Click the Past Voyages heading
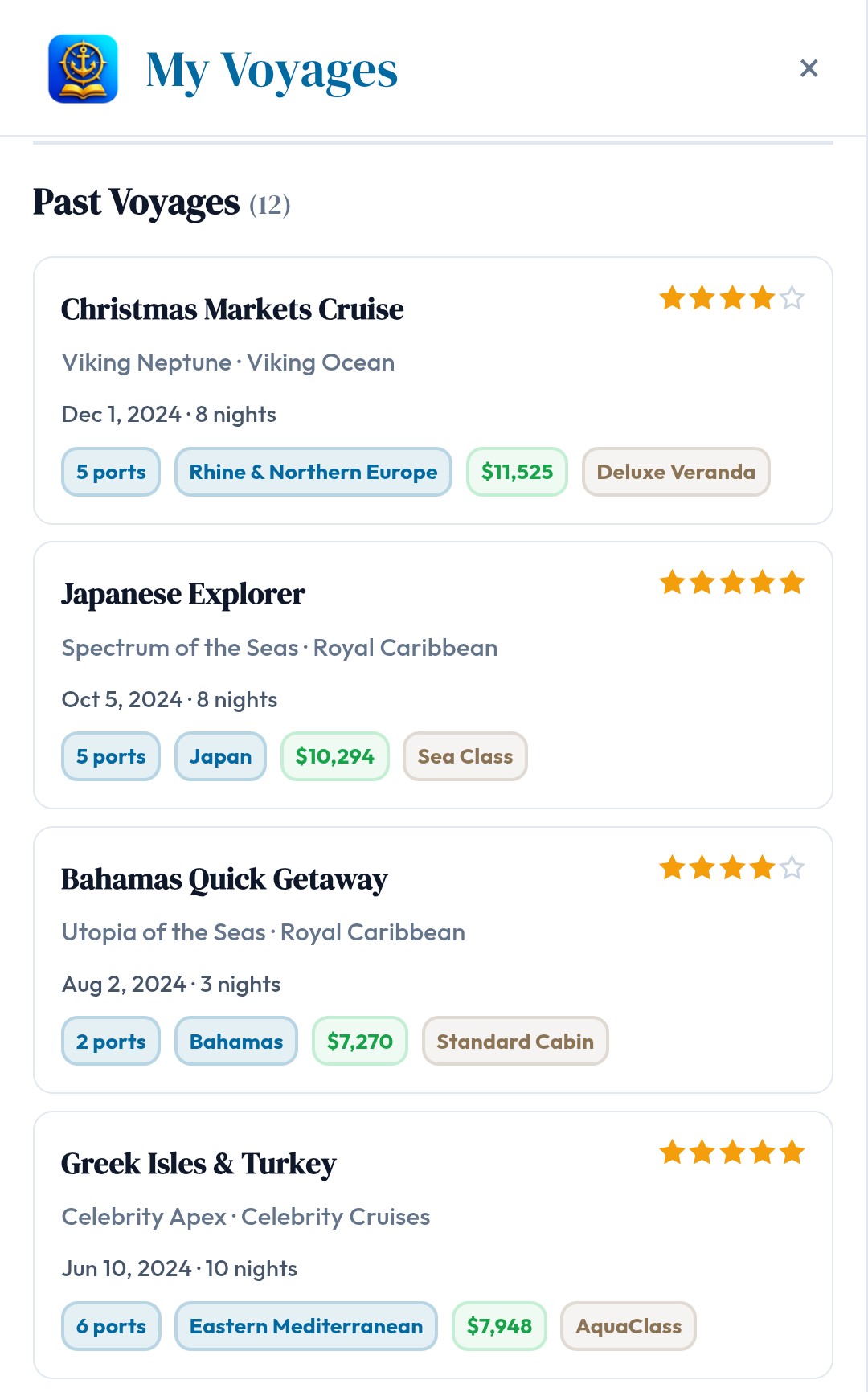Image resolution: width=868 pixels, height=1392 pixels. (137, 203)
